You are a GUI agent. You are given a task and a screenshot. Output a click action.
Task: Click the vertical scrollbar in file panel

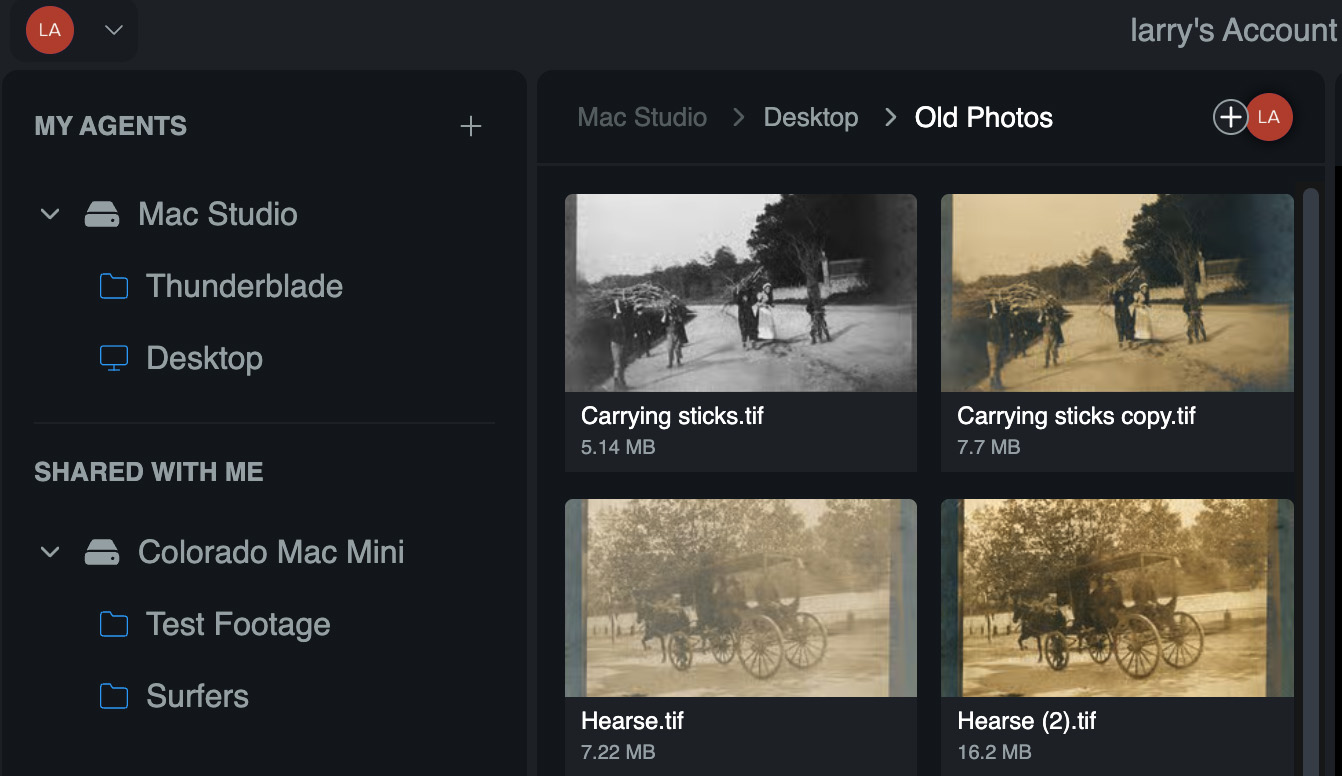[x=1310, y=480]
